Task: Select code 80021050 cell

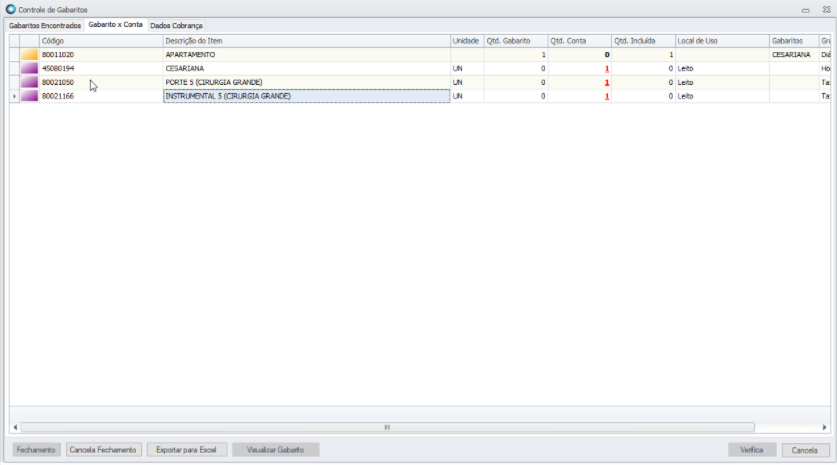Action: [x=101, y=82]
